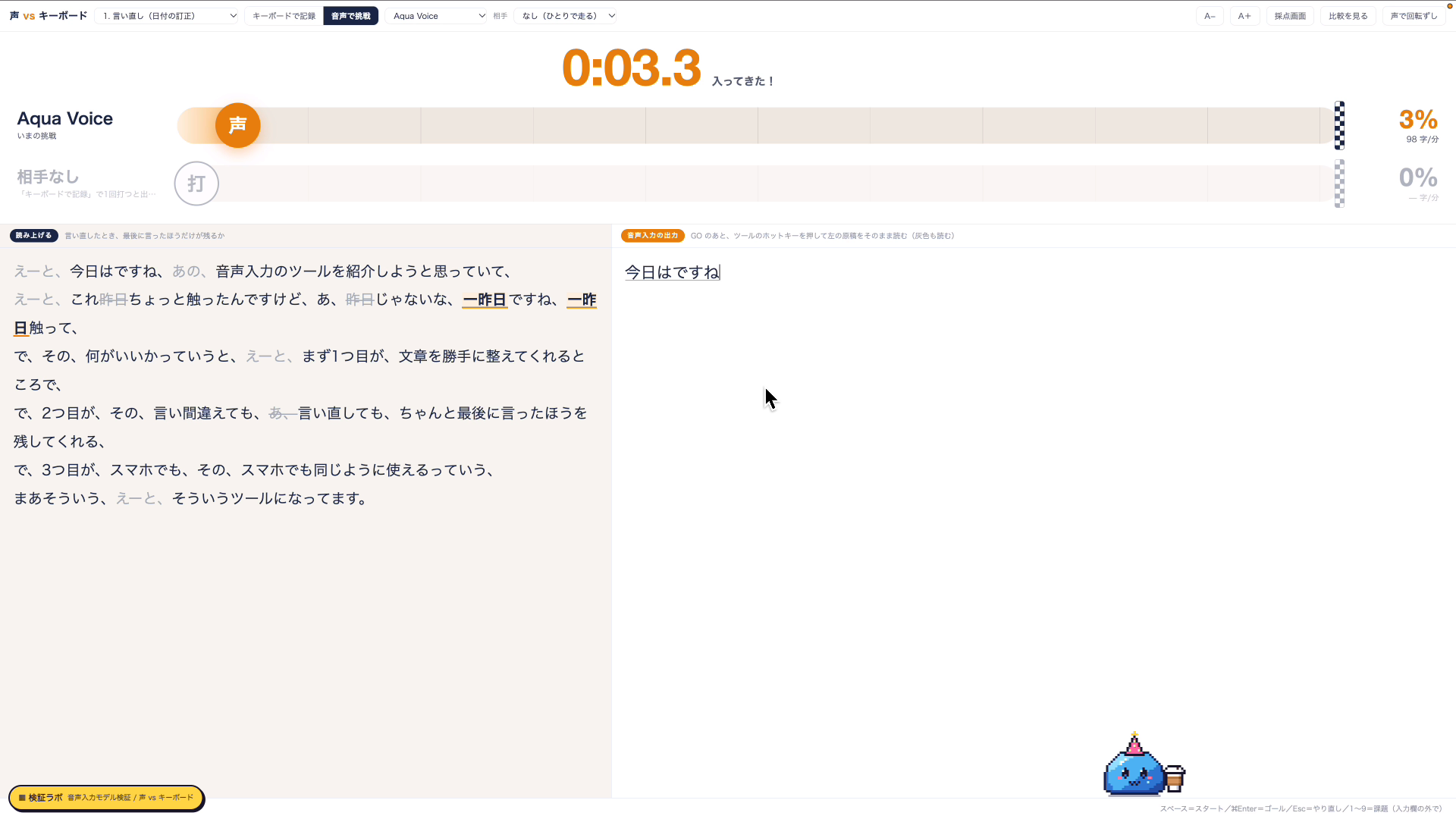This screenshot has width=1456, height=819.
Task: Click the 読み上げる label pill
Action: coord(34,236)
